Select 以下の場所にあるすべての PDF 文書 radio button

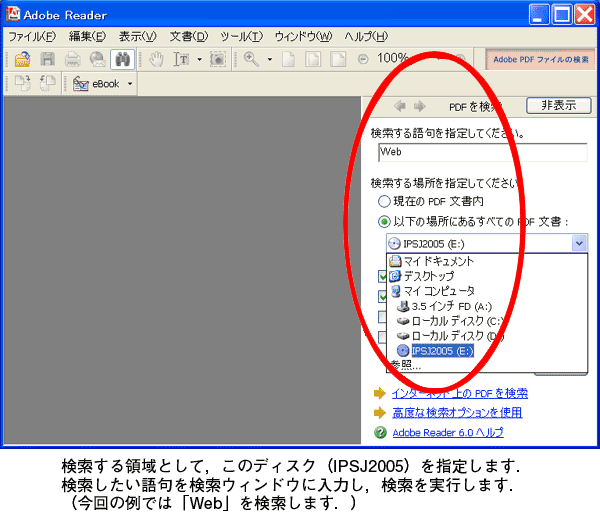click(384, 222)
